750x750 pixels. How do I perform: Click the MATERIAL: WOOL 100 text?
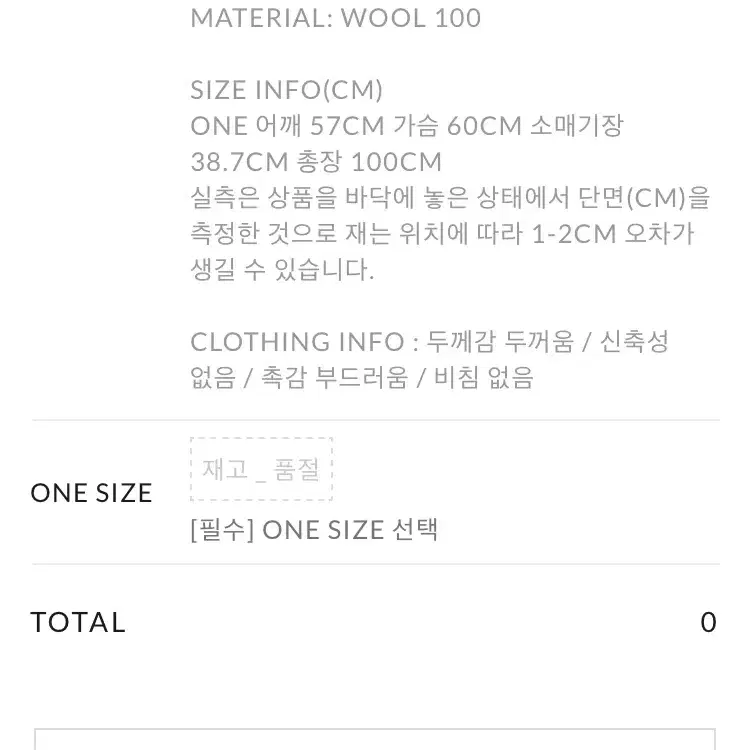pyautogui.click(x=335, y=18)
